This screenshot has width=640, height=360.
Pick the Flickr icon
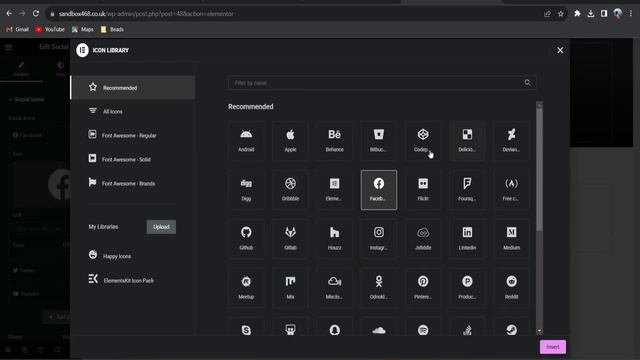click(x=423, y=190)
